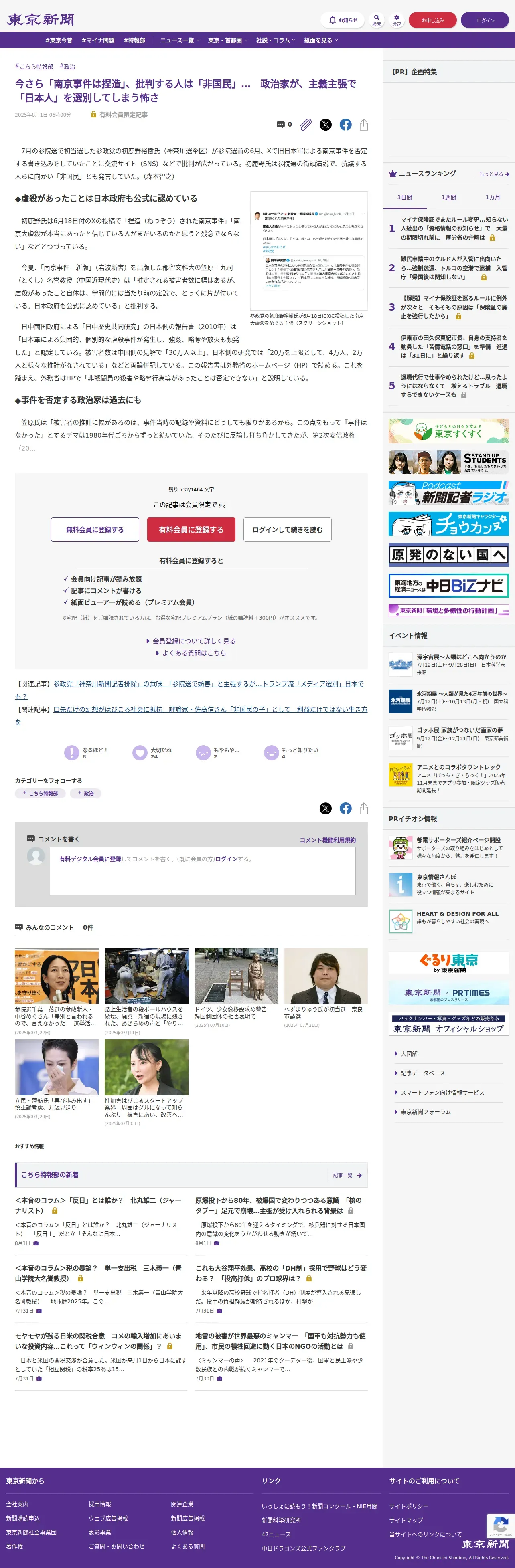React with なるほど！ icon
The width and height of the screenshot is (515, 1568).
[71, 752]
